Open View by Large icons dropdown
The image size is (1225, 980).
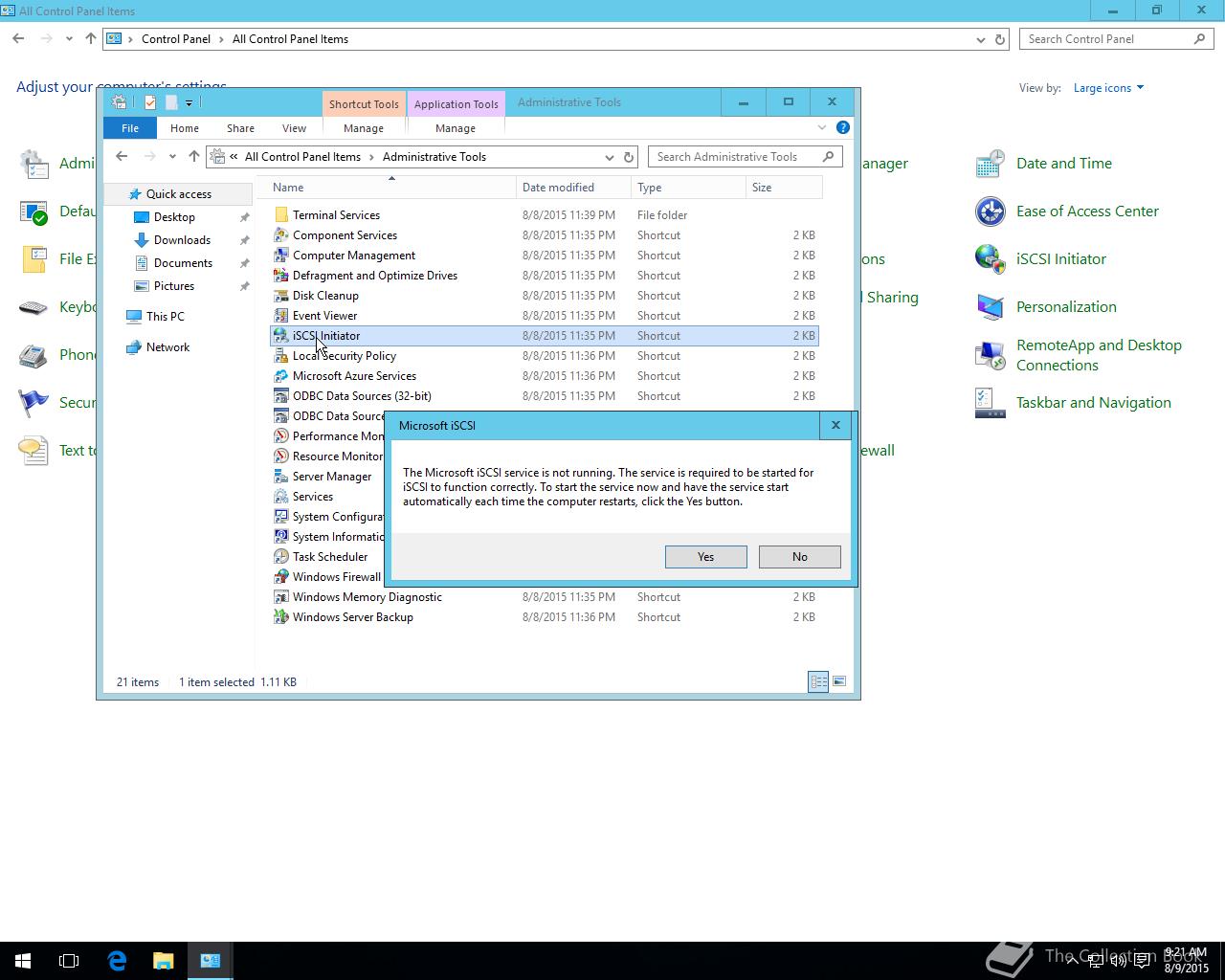(1108, 88)
